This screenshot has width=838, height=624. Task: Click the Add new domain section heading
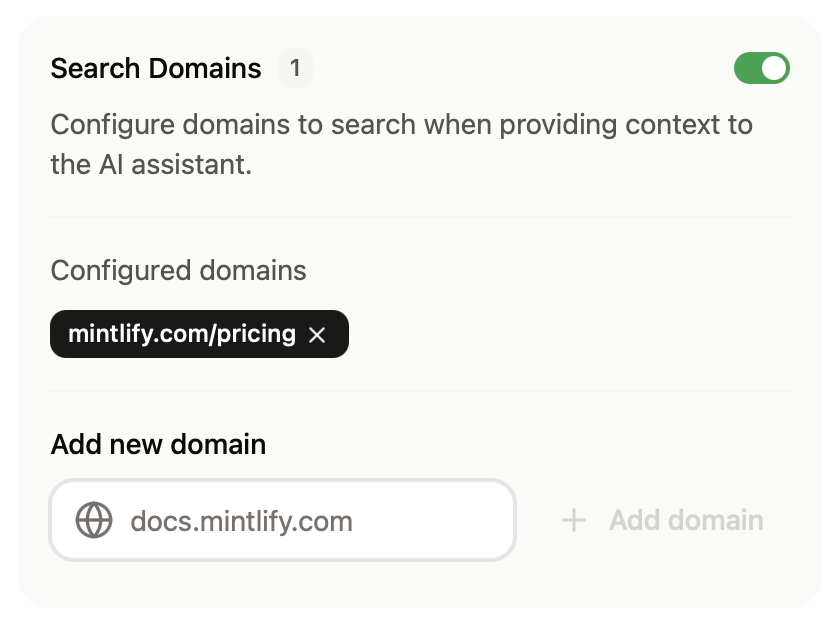[x=157, y=444]
